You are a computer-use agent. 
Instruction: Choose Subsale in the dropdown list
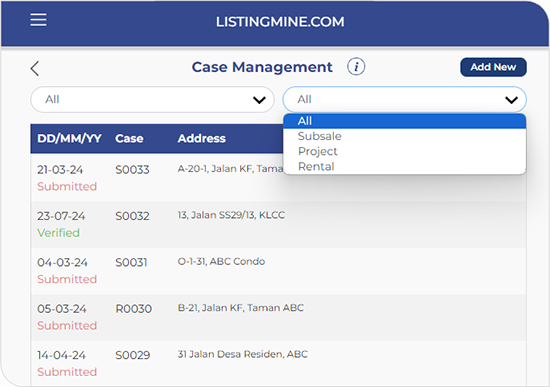[404, 136]
